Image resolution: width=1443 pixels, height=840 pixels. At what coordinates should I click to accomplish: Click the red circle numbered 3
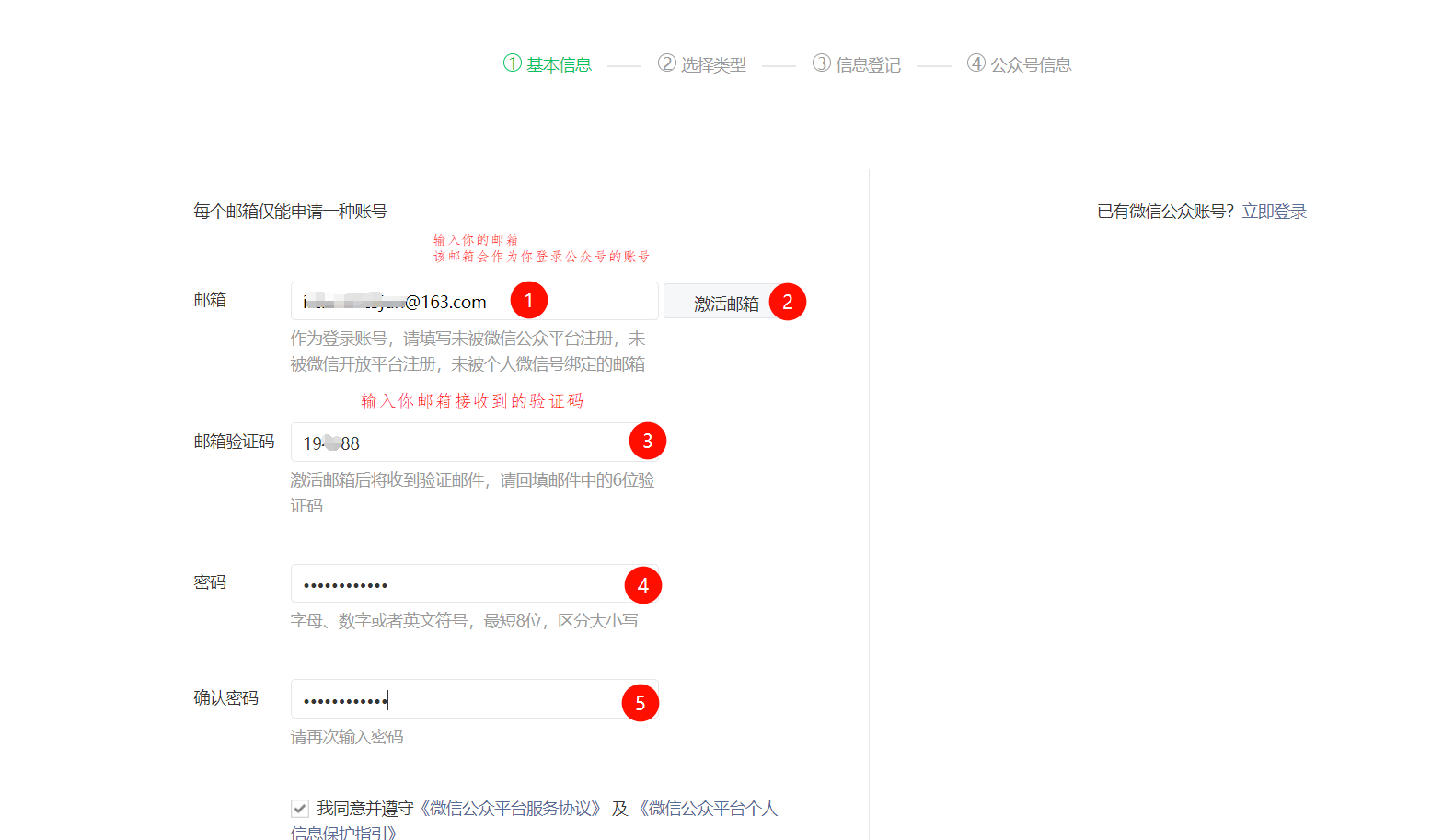click(647, 442)
